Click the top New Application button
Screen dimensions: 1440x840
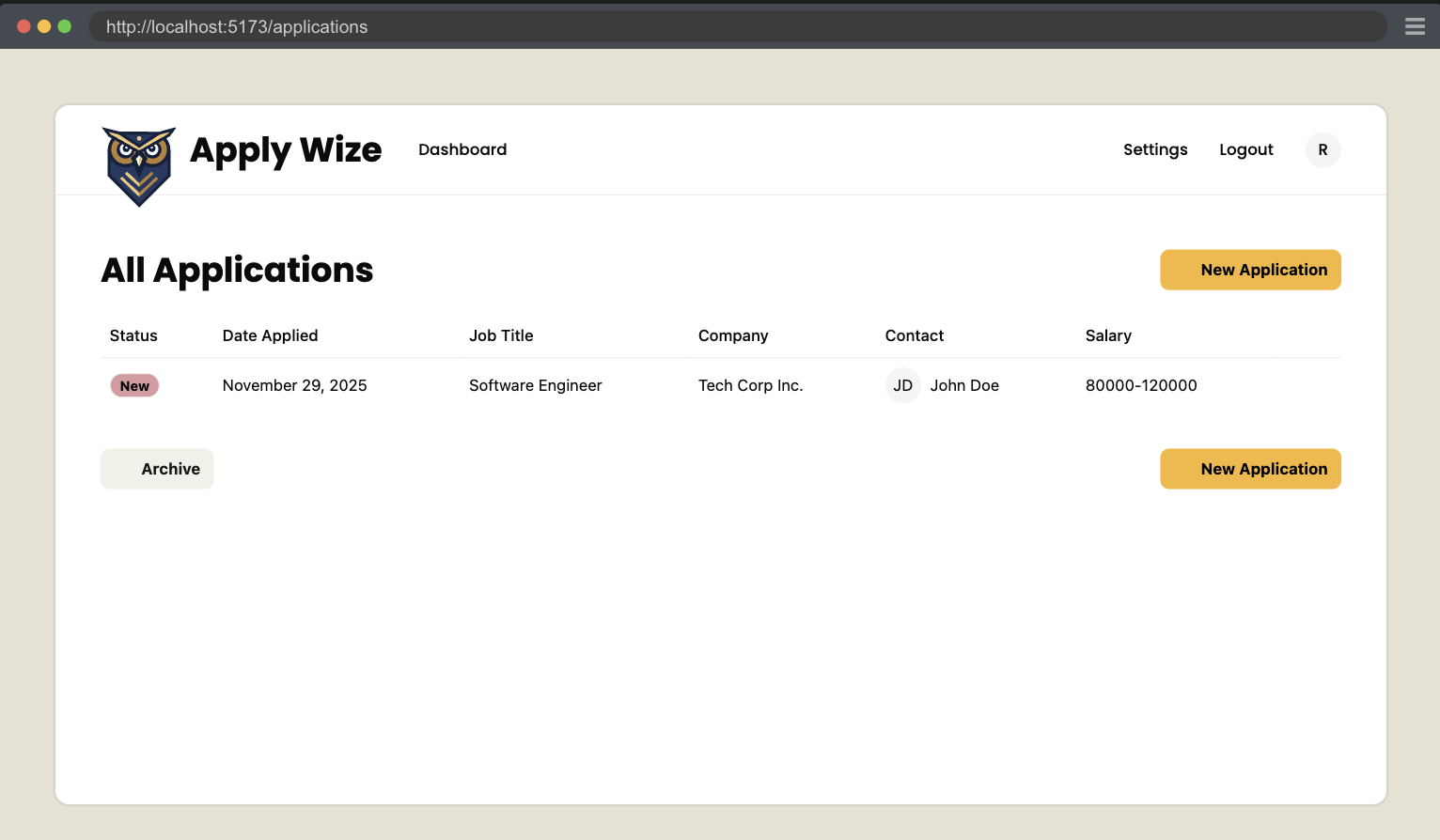pyautogui.click(x=1250, y=270)
